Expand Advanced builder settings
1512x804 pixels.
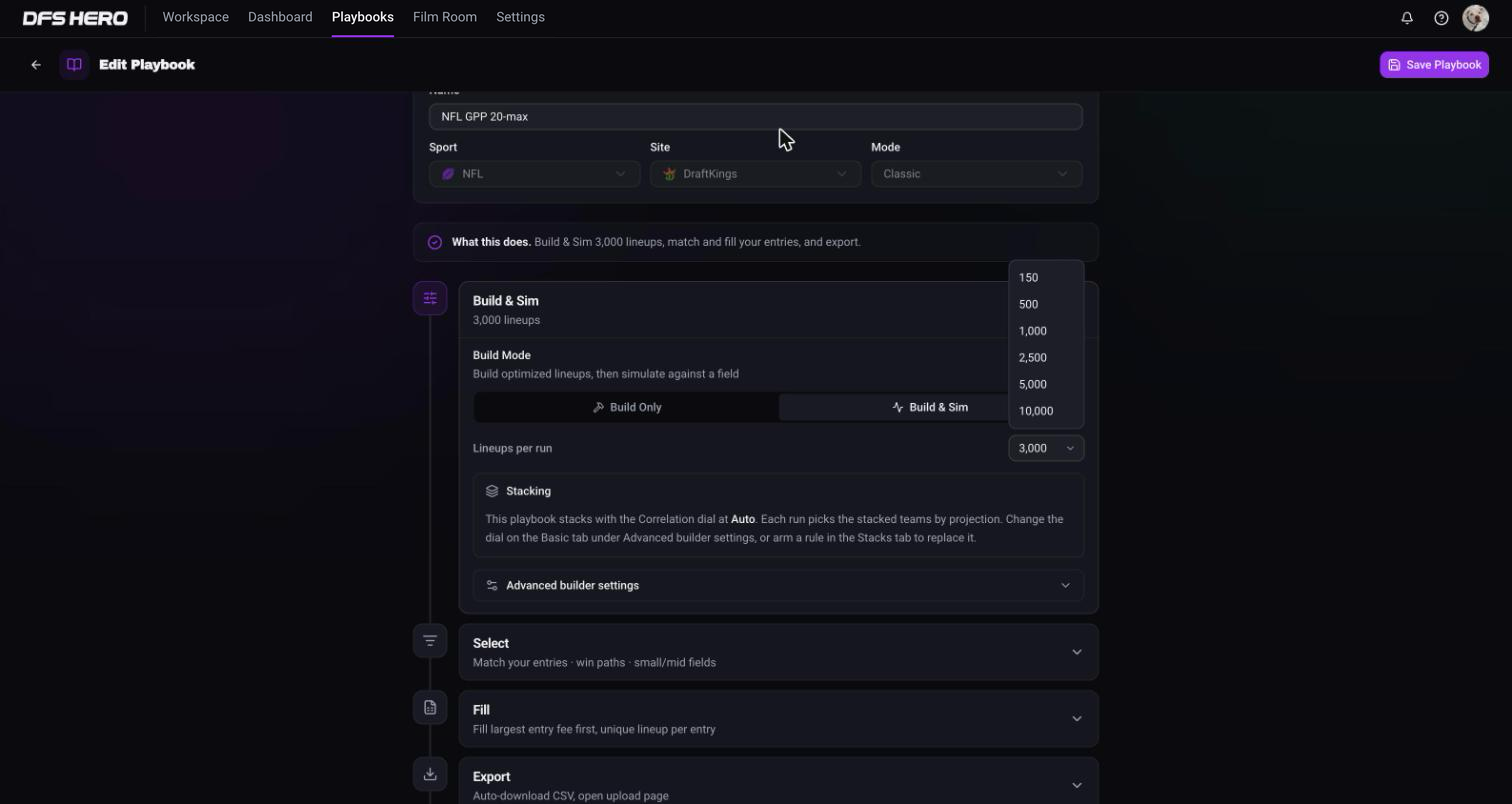pyautogui.click(x=778, y=585)
